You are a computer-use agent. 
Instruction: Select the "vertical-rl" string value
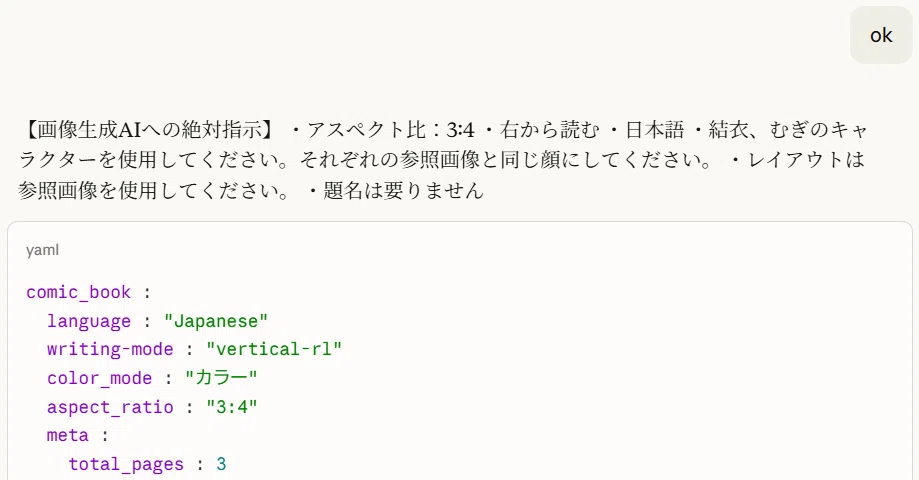coord(274,349)
